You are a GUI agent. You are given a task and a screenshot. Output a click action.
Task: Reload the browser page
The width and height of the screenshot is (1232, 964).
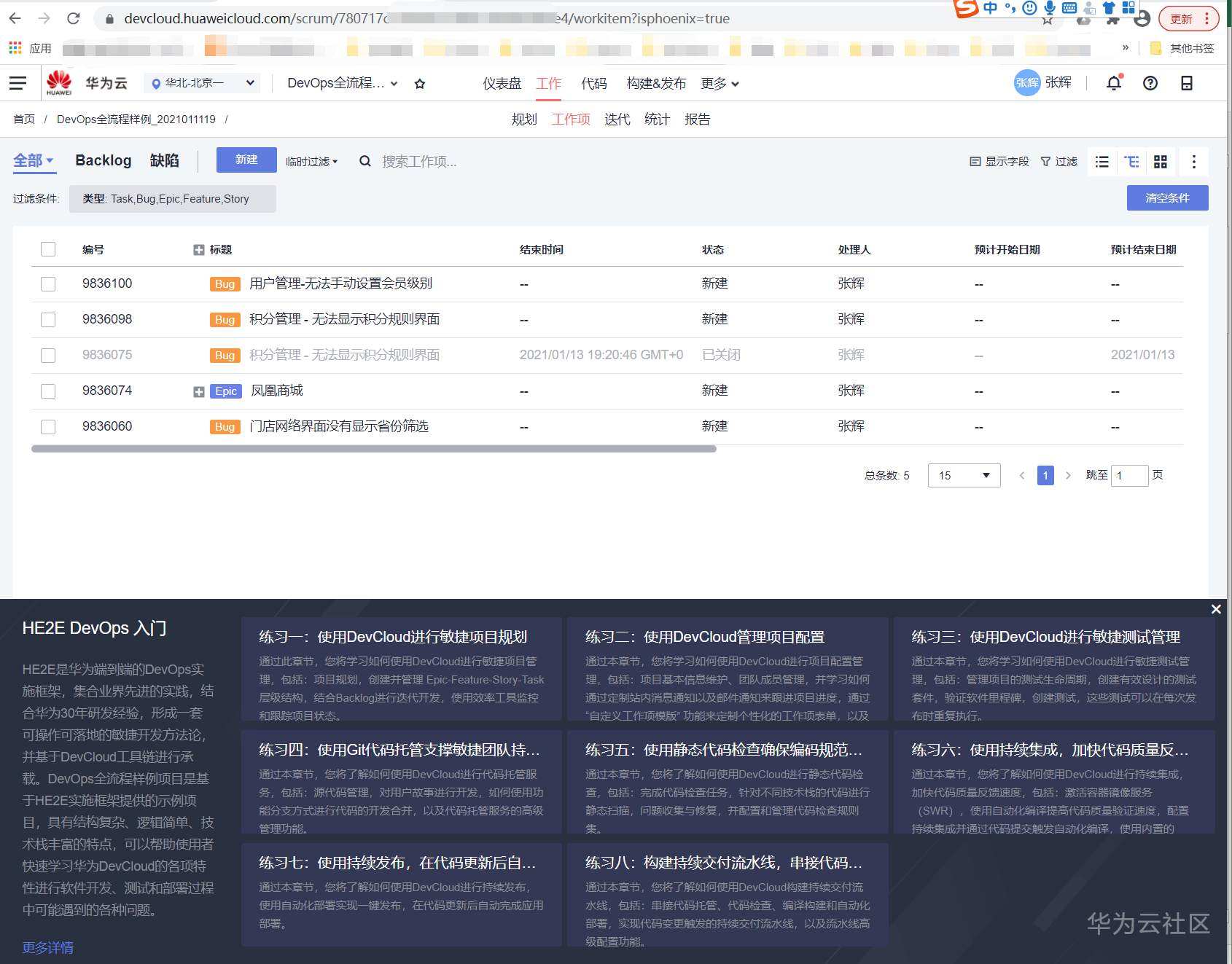(73, 18)
